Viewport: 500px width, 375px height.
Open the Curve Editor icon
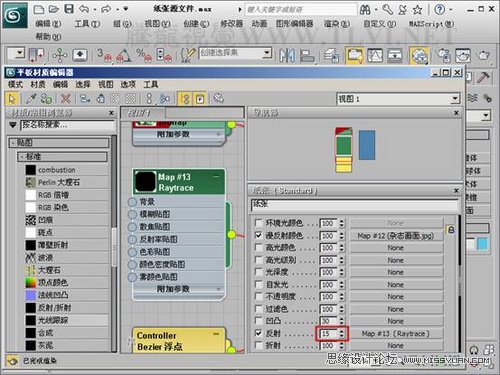[x=375, y=55]
